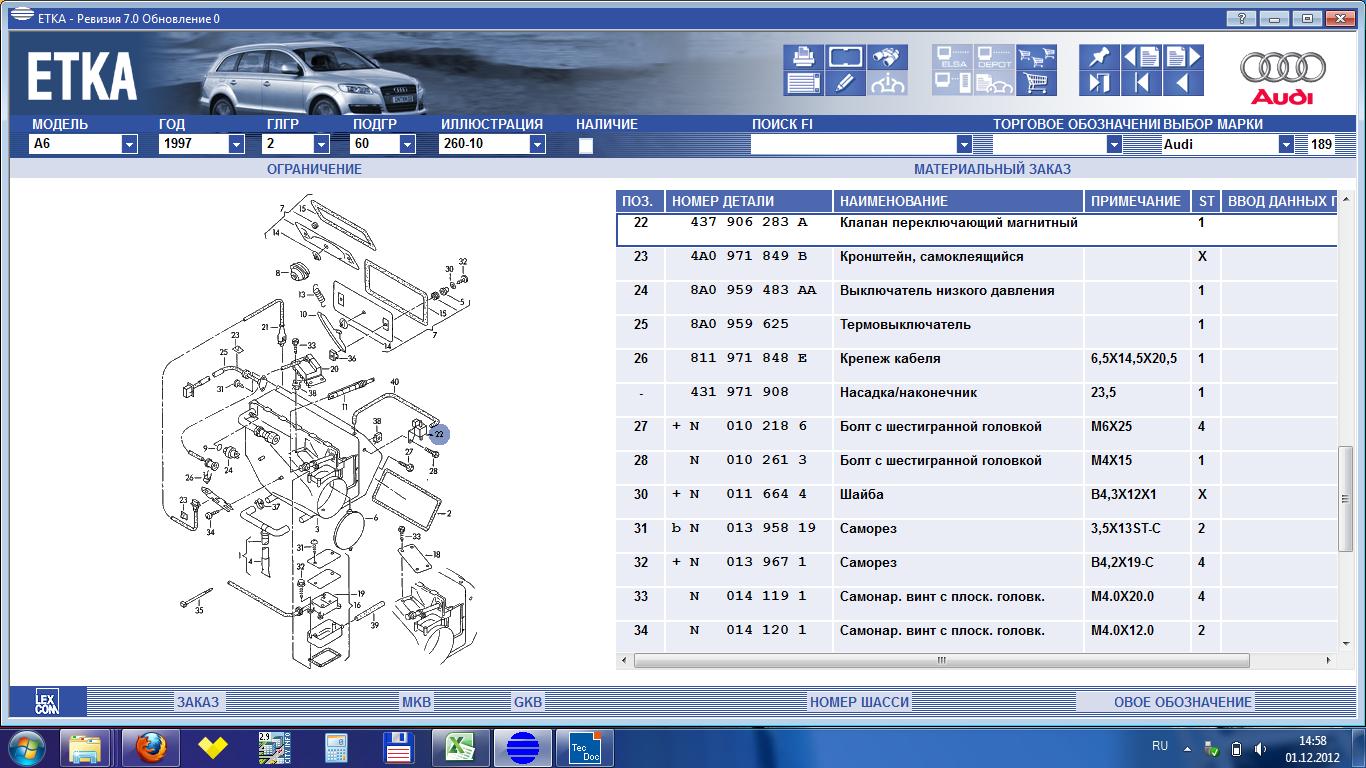Click the plain back arrow icon
The width and height of the screenshot is (1366, 768).
coord(1182,83)
